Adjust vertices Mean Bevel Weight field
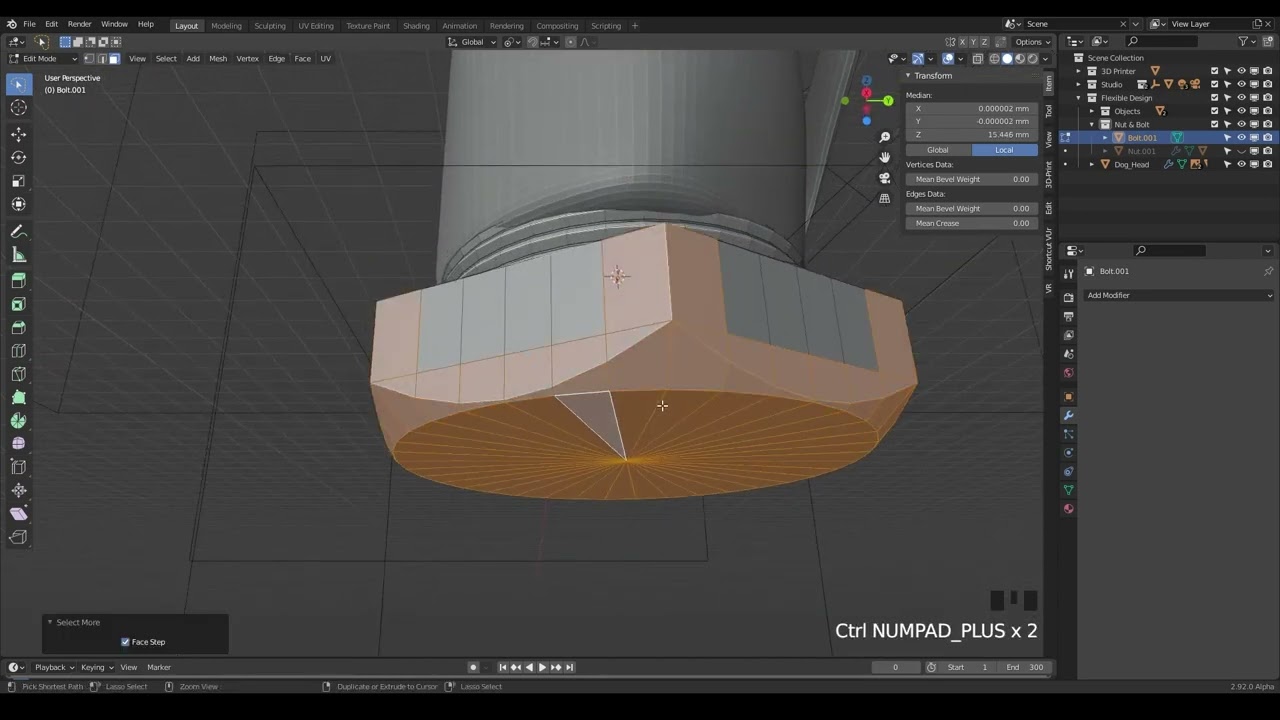This screenshot has height=720, width=1280. (971, 179)
